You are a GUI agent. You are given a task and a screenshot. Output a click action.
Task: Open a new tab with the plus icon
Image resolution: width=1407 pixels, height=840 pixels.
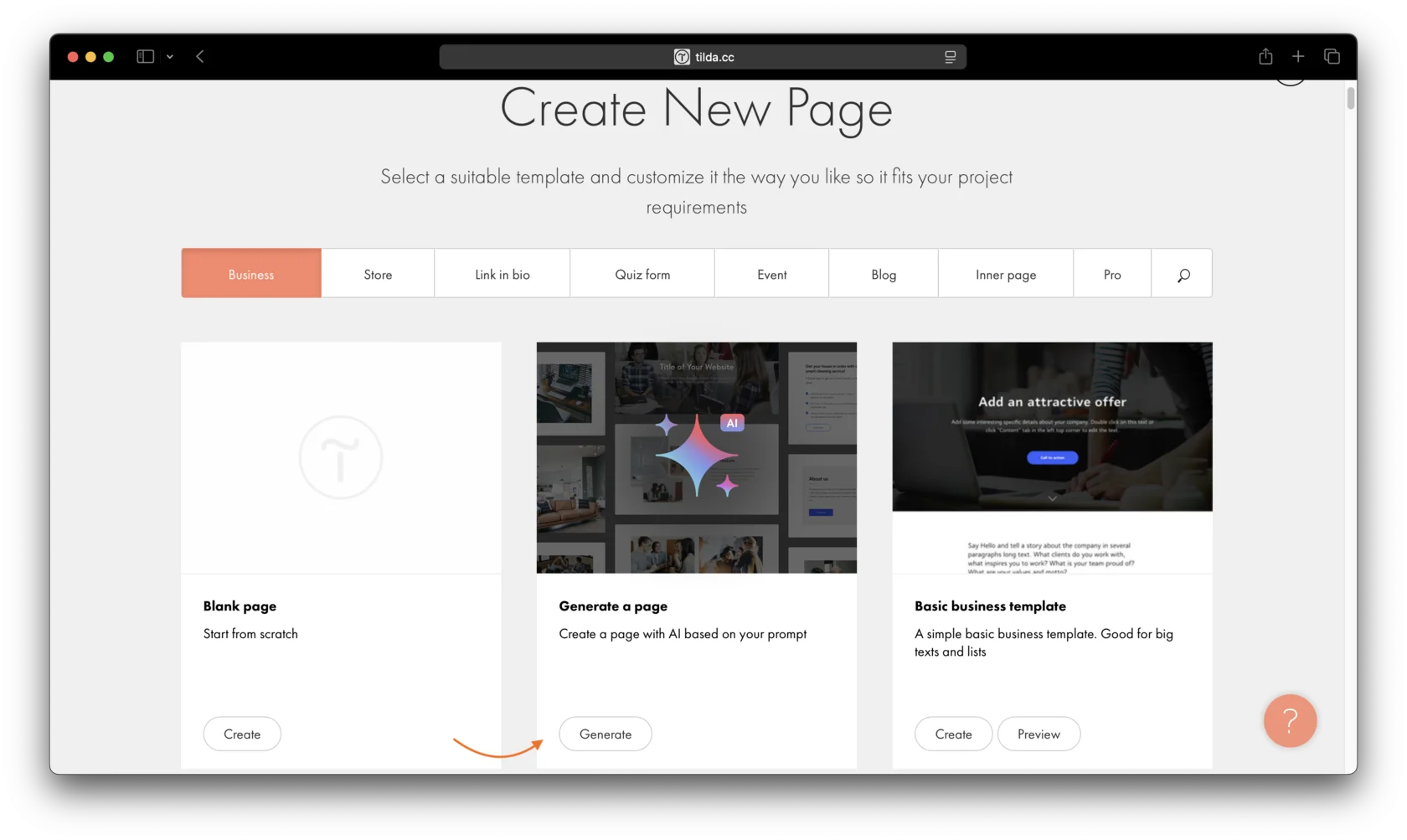pyautogui.click(x=1298, y=56)
